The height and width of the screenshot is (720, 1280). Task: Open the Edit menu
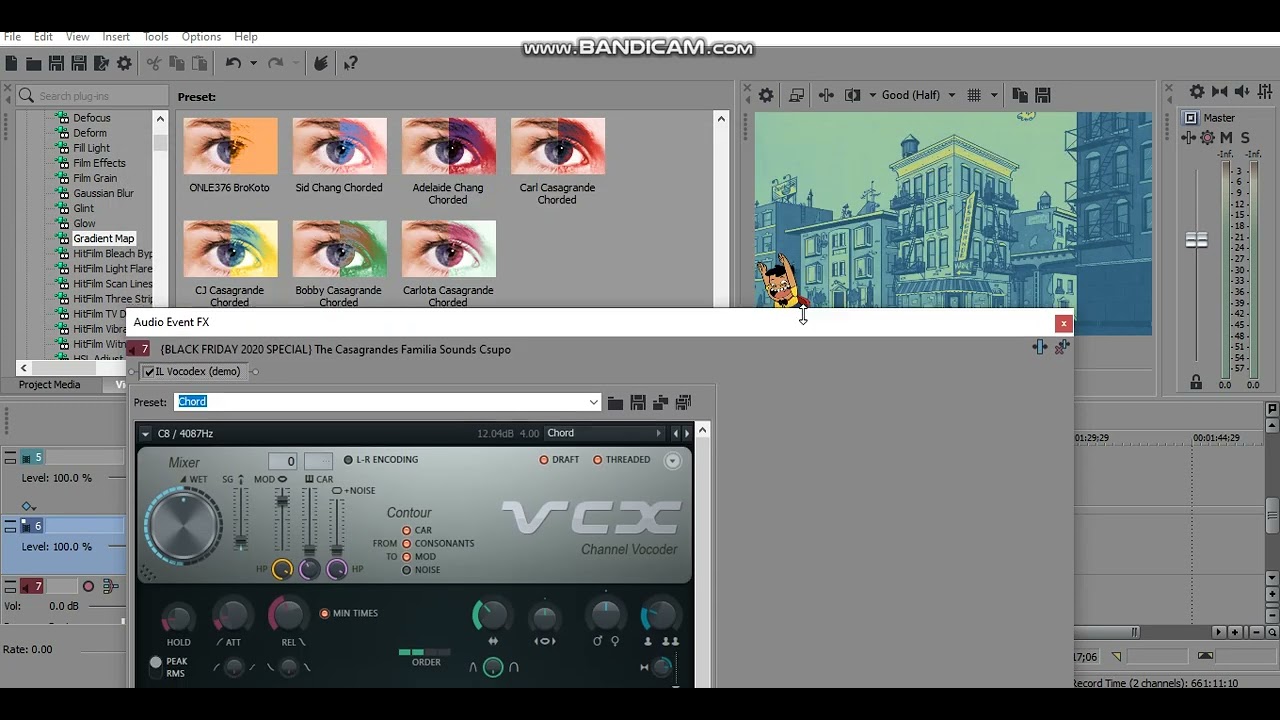coord(43,37)
